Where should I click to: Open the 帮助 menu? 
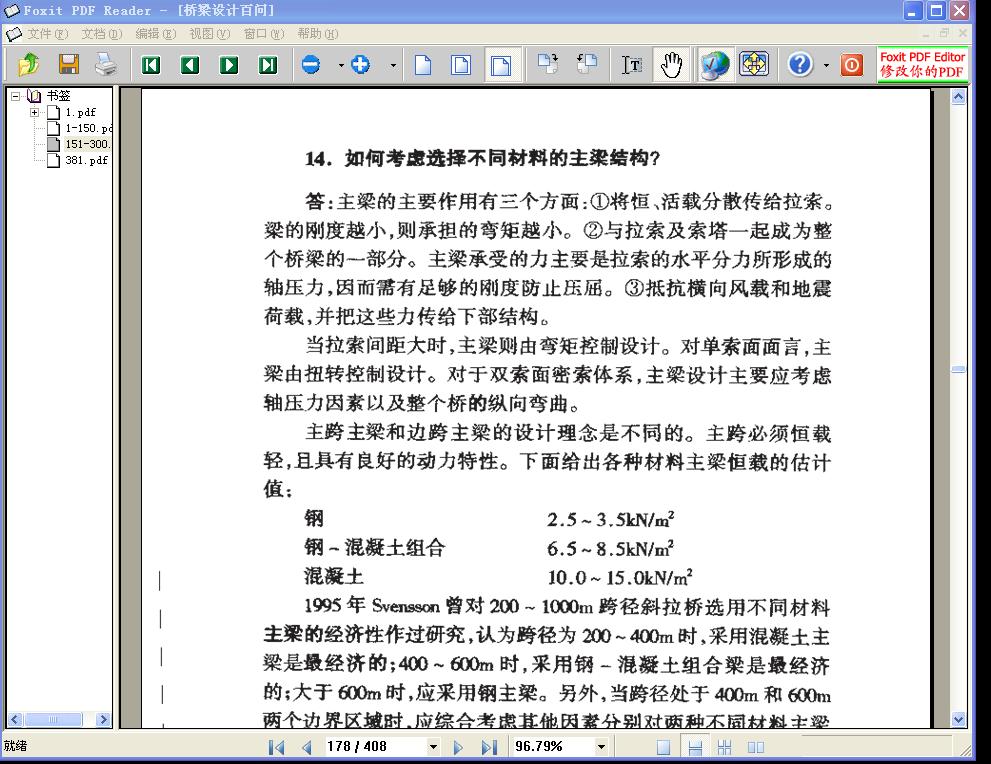pos(318,33)
